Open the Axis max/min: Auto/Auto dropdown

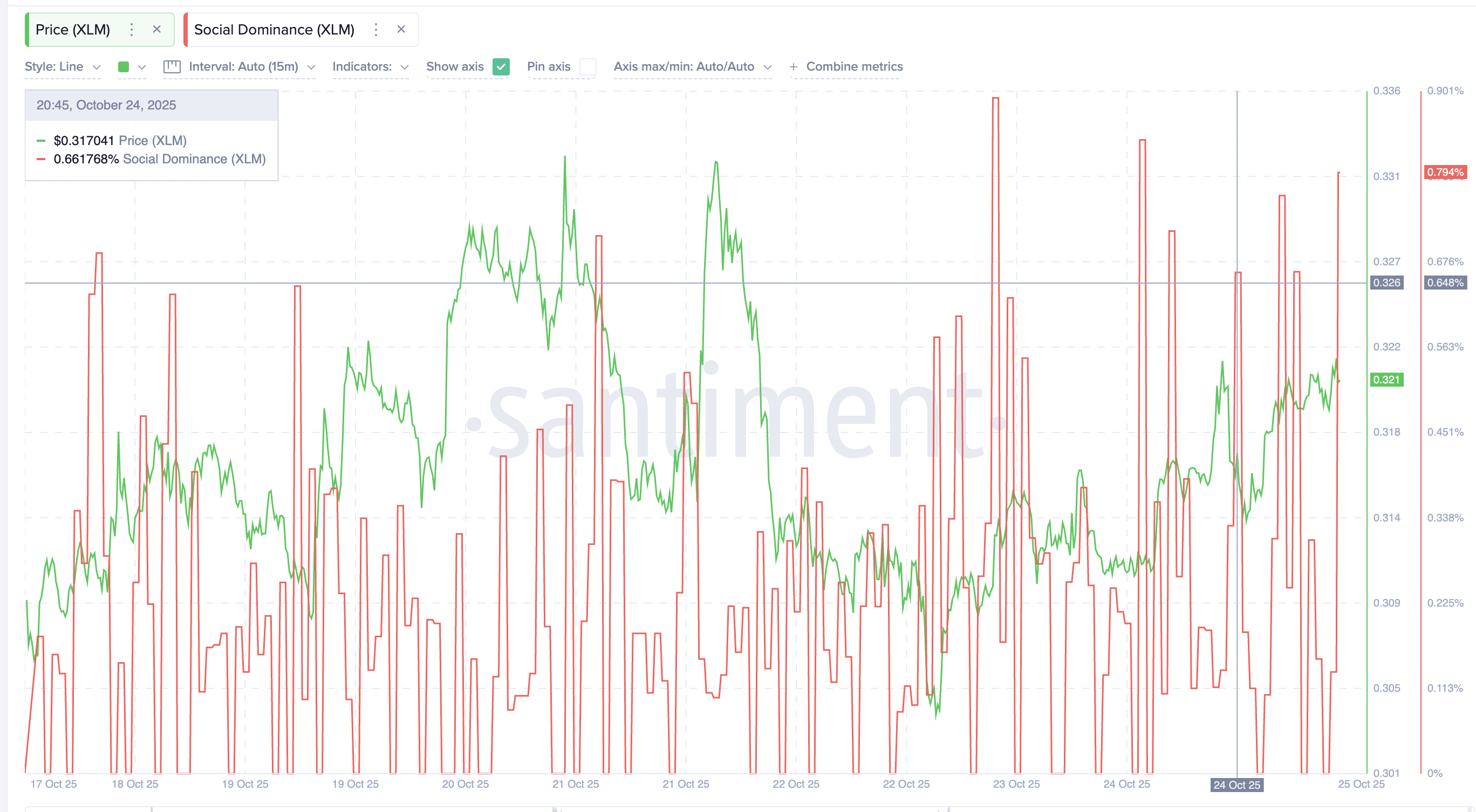point(693,66)
